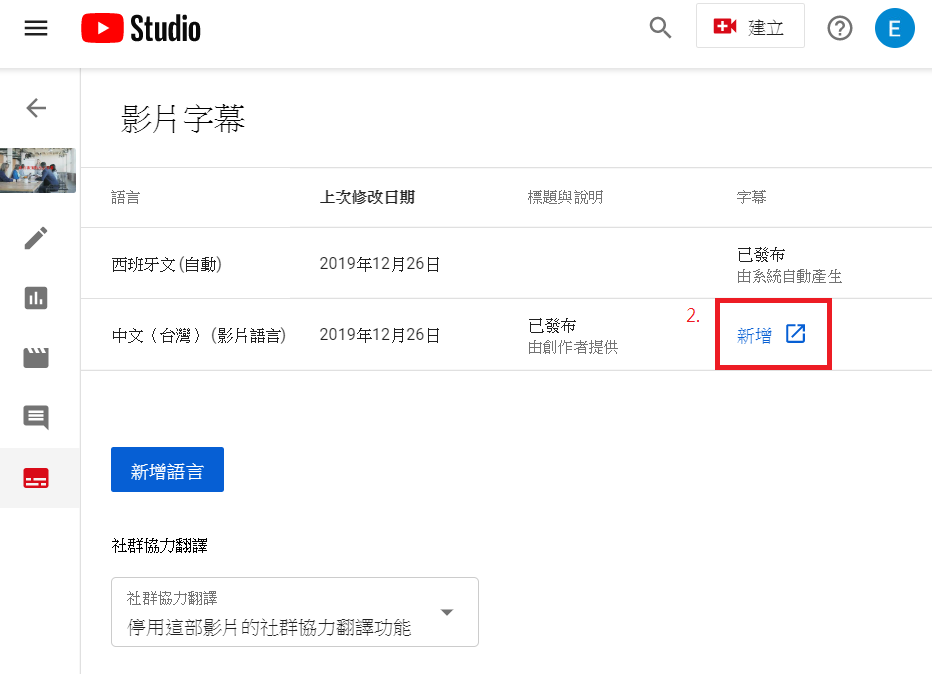Click the 新增語言 button

(x=168, y=470)
